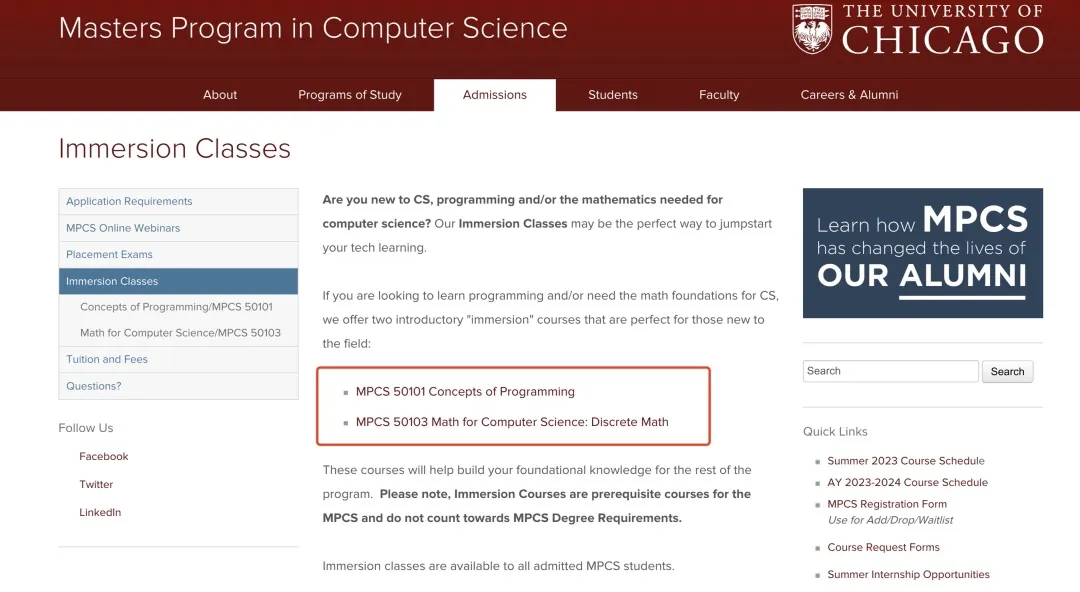Open Tuition and Fees sidebar link

107,360
